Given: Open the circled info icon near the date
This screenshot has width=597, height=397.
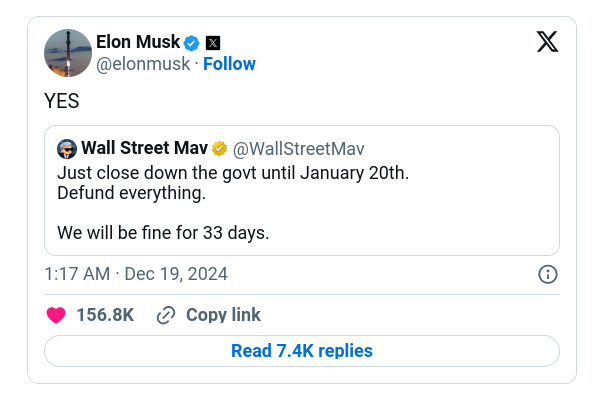Looking at the screenshot, I should click(548, 274).
